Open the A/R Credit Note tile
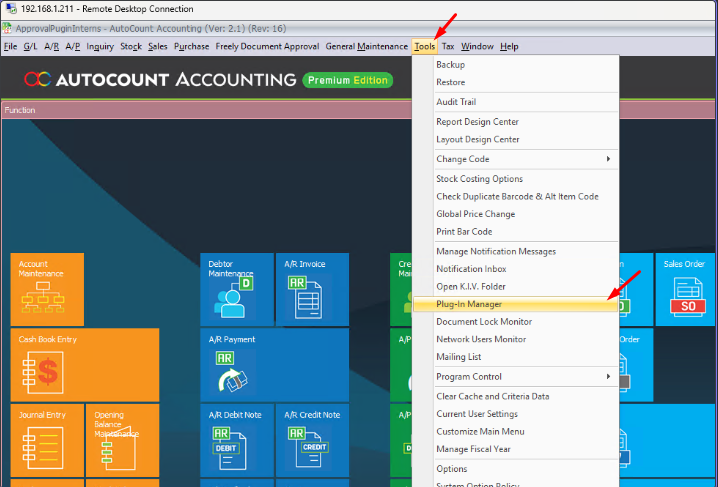 pyautogui.click(x=312, y=440)
